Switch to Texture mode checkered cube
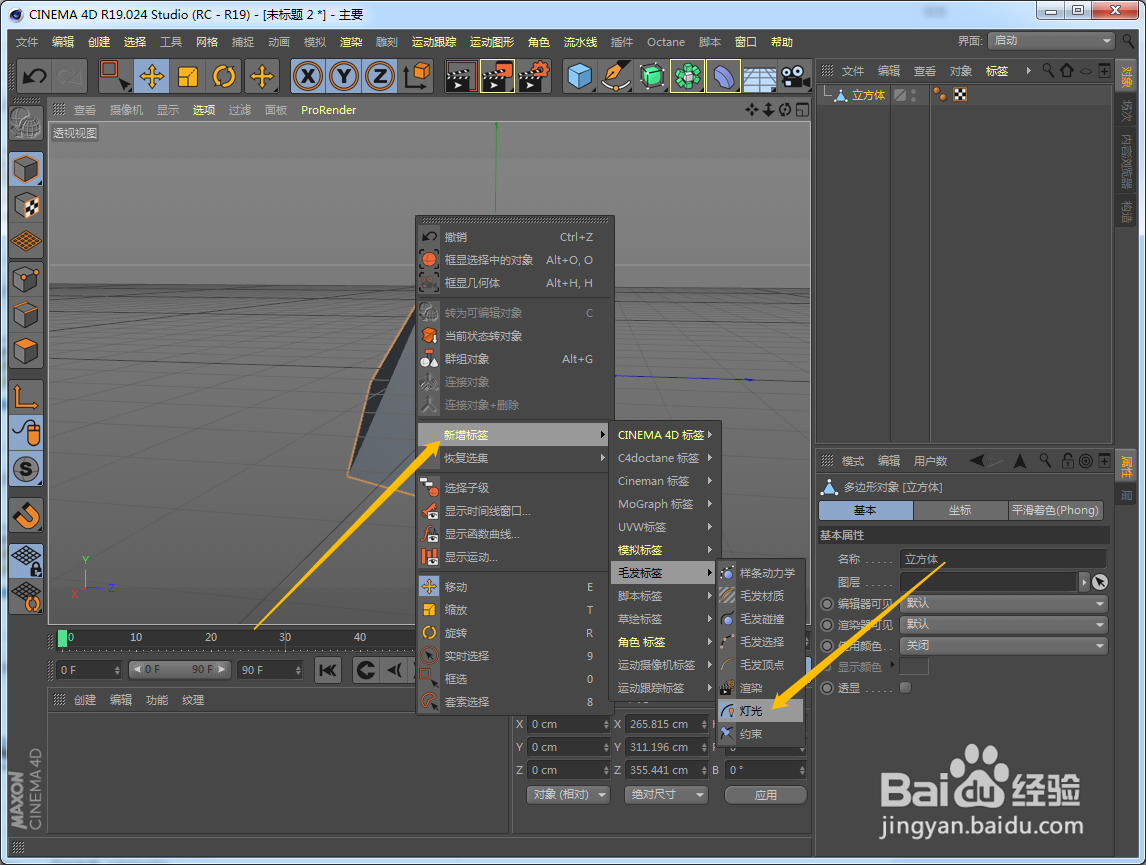 (x=26, y=206)
